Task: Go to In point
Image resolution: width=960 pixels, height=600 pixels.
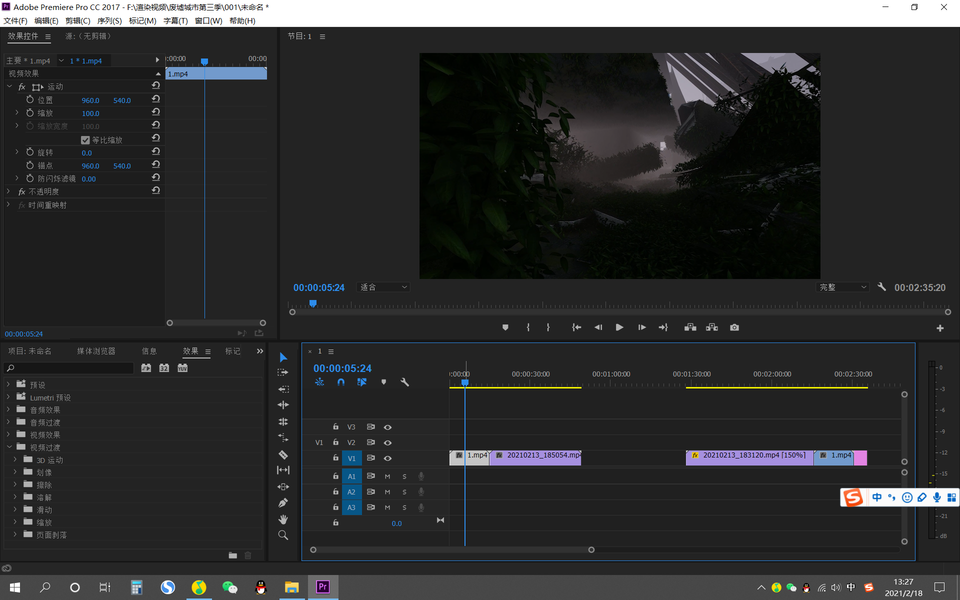Action: point(576,328)
